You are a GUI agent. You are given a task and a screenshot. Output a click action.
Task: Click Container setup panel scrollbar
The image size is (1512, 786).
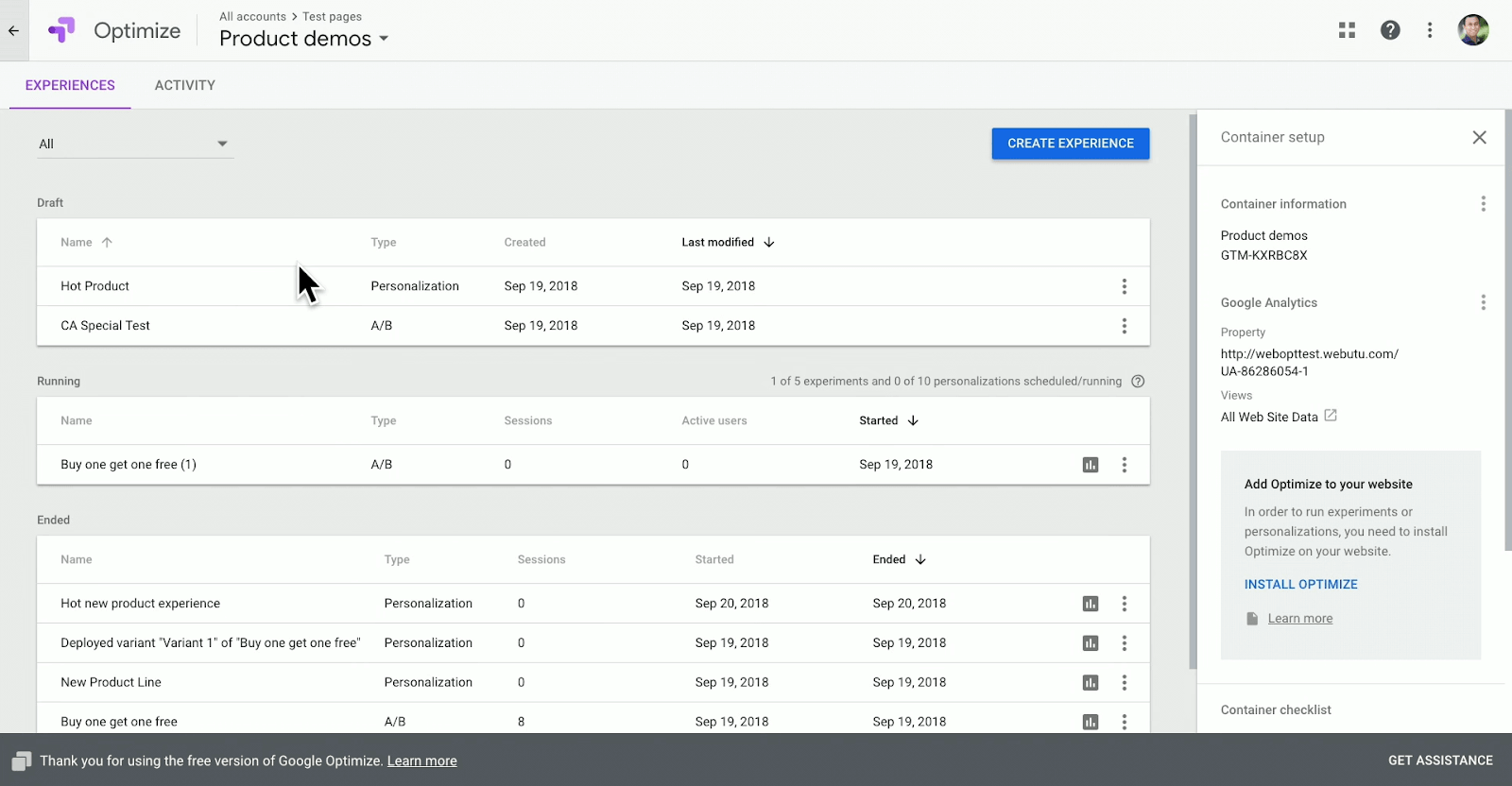(x=1508, y=331)
